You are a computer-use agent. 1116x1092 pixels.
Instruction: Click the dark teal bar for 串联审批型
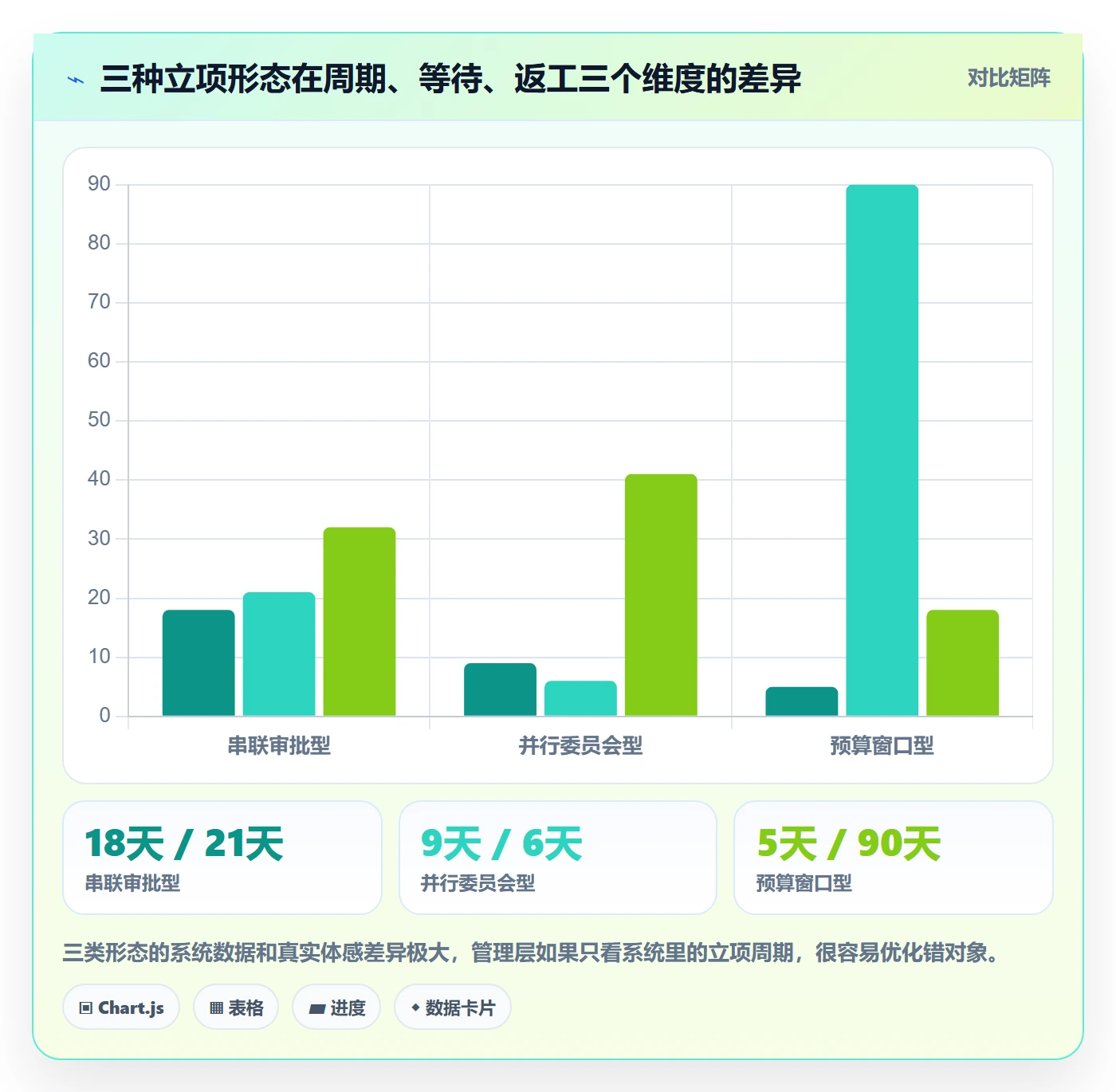(x=198, y=663)
